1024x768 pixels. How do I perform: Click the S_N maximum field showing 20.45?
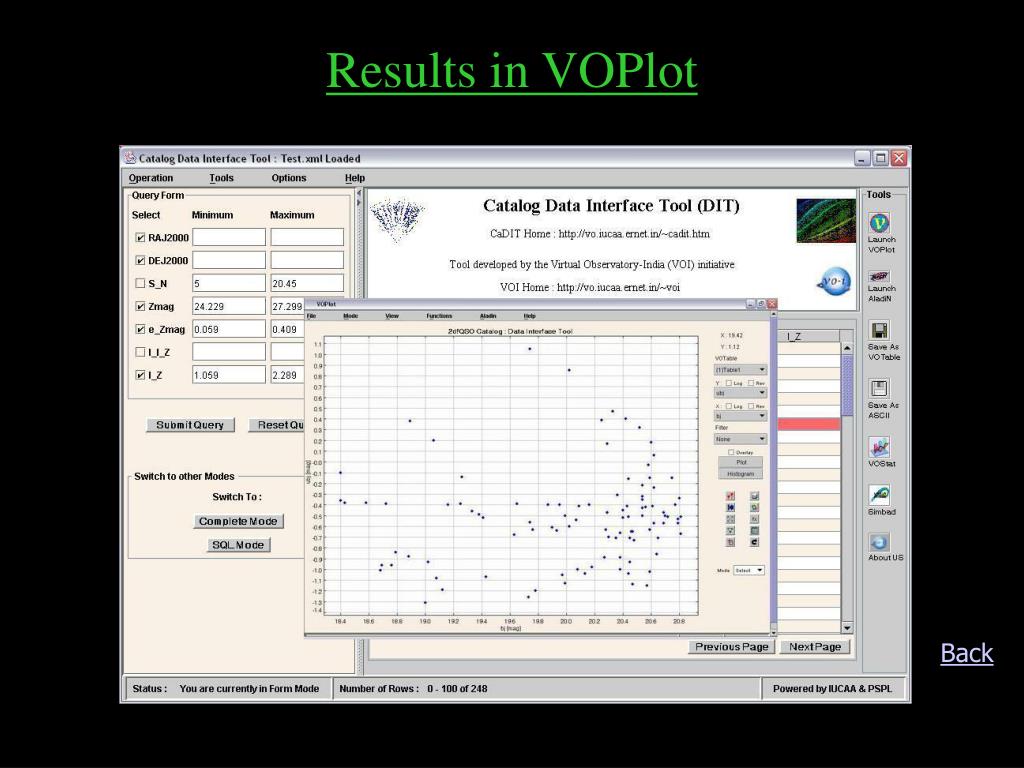pos(307,283)
